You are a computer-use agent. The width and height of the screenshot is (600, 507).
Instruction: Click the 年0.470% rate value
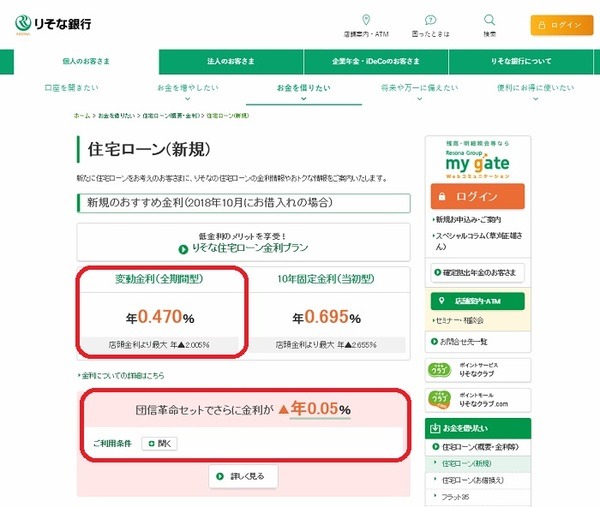coord(160,317)
